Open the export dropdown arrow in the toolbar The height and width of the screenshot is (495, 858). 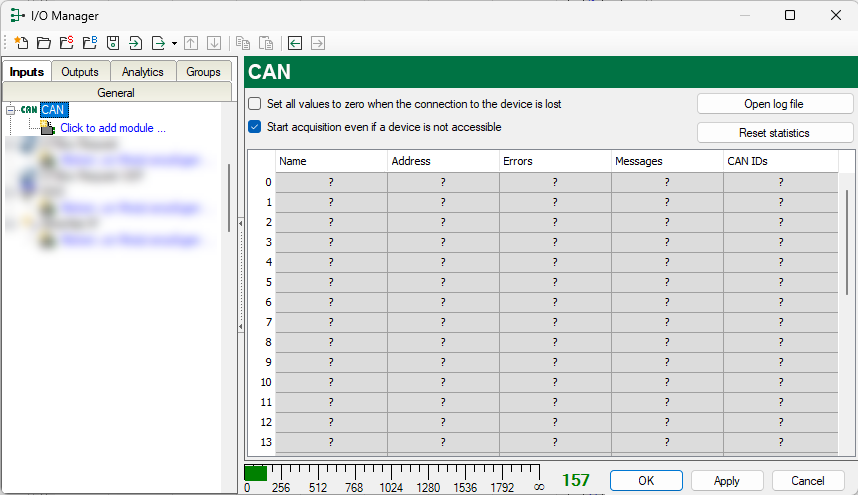tap(174, 43)
